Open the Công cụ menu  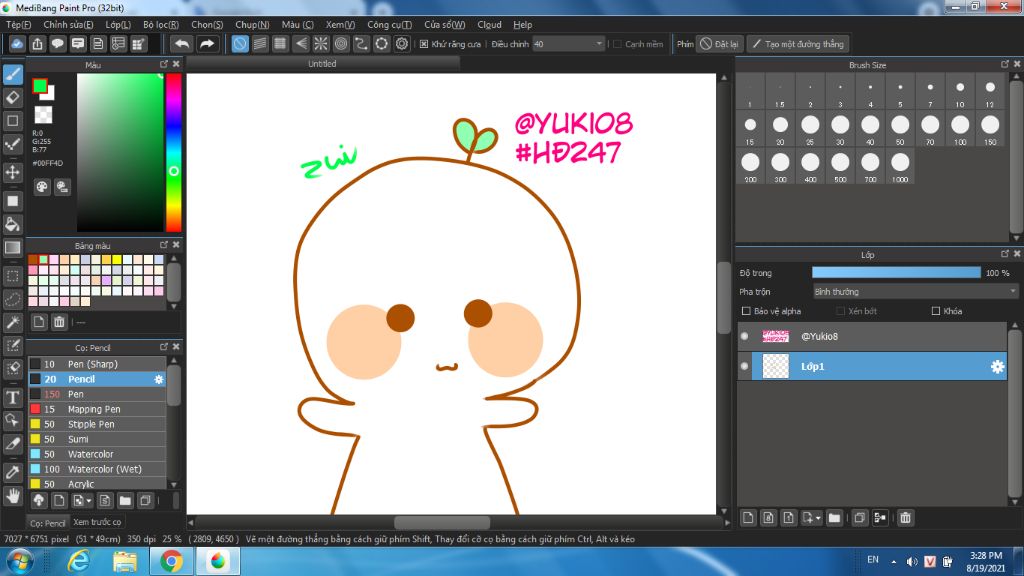[x=389, y=25]
